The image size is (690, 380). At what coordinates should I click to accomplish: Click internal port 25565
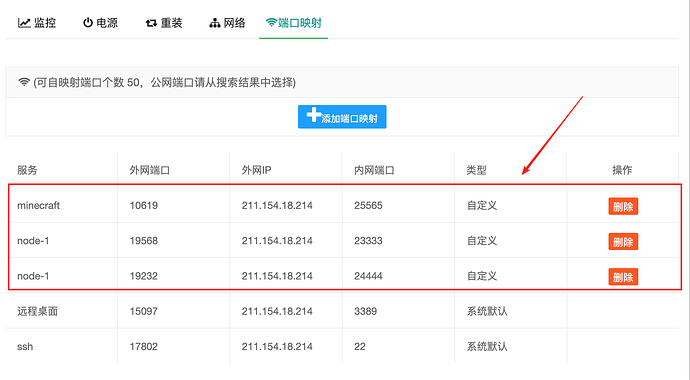[x=368, y=205]
